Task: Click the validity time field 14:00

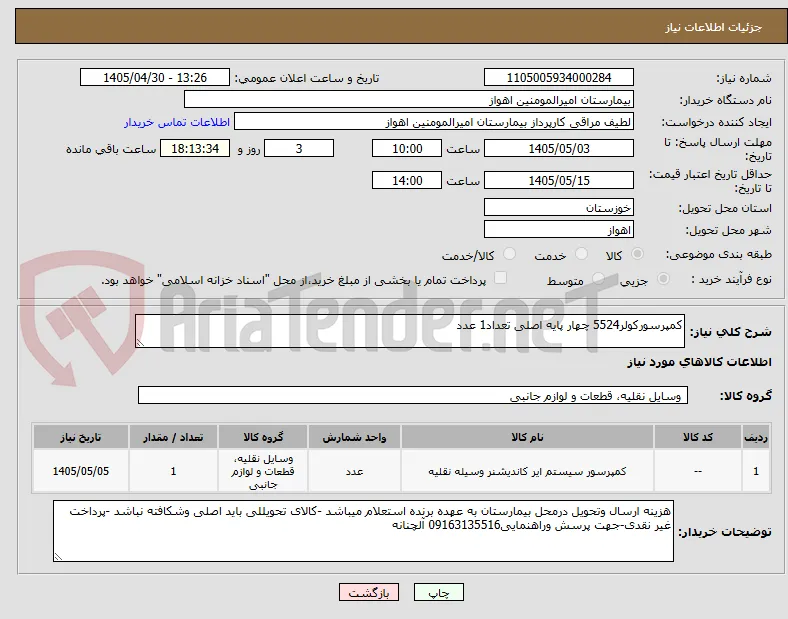Action: [407, 180]
